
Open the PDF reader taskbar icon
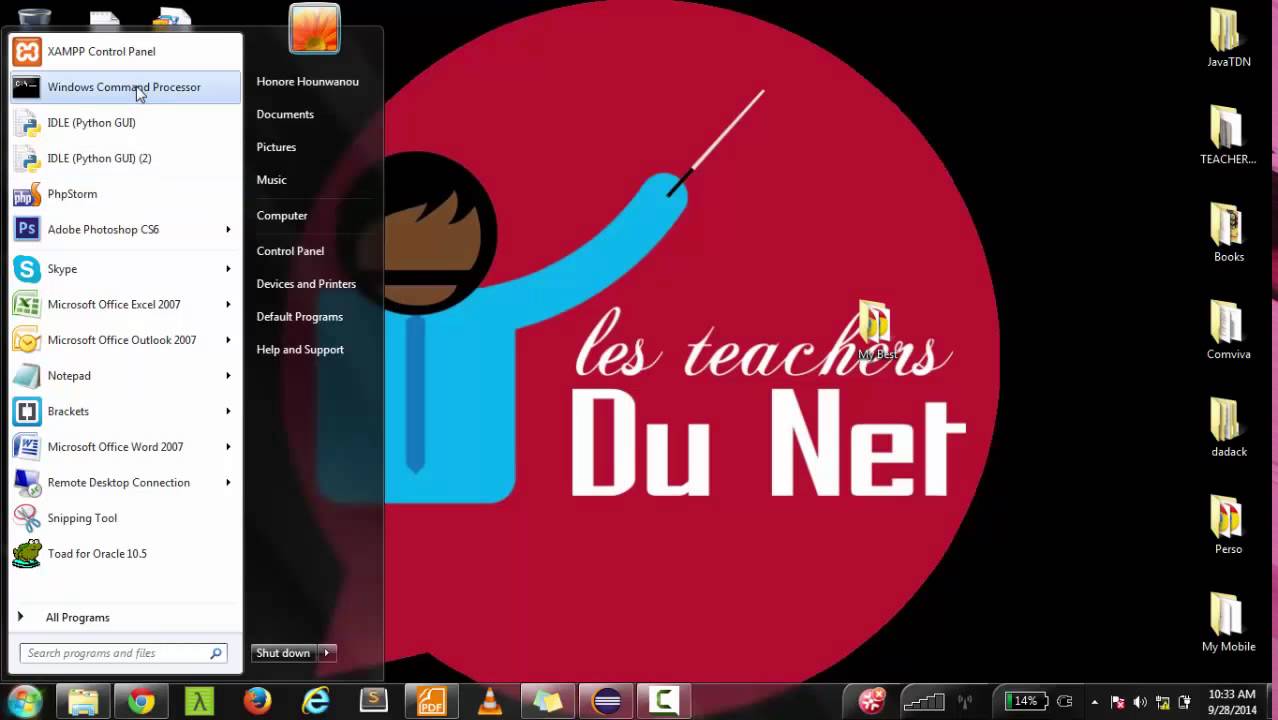pos(431,701)
